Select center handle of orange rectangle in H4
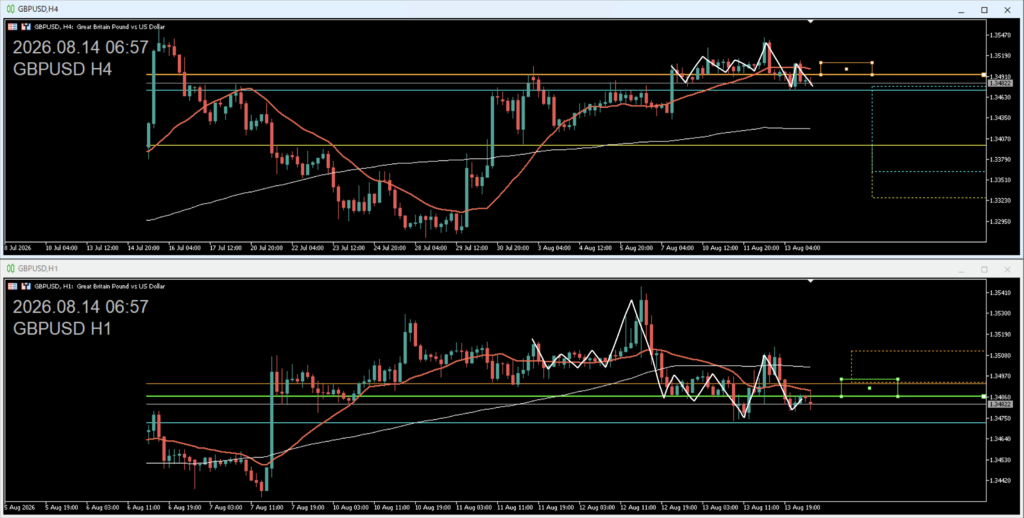Viewport: 1024px width, 518px height. click(846, 69)
